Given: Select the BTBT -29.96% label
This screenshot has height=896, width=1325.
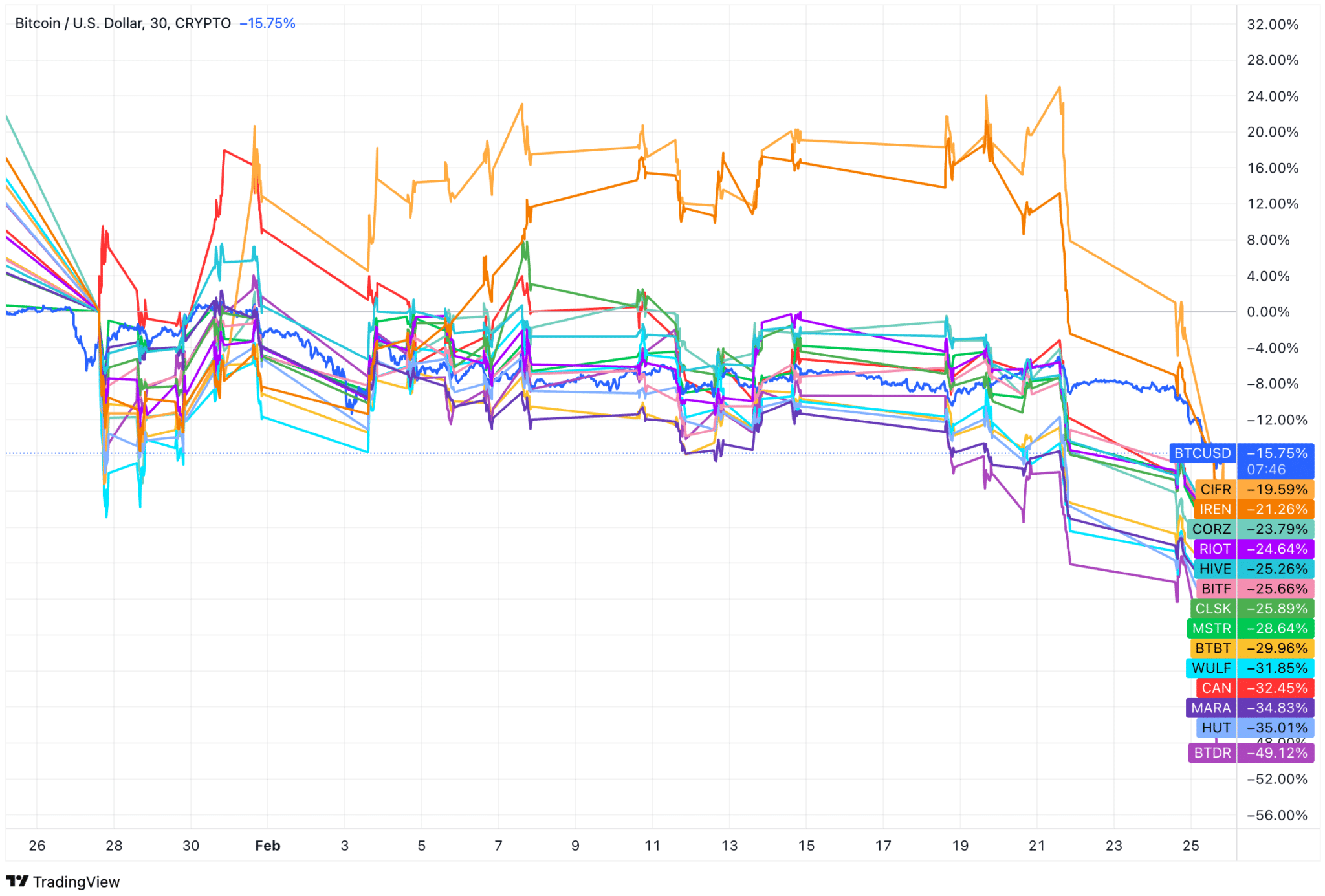Looking at the screenshot, I should tap(1253, 648).
